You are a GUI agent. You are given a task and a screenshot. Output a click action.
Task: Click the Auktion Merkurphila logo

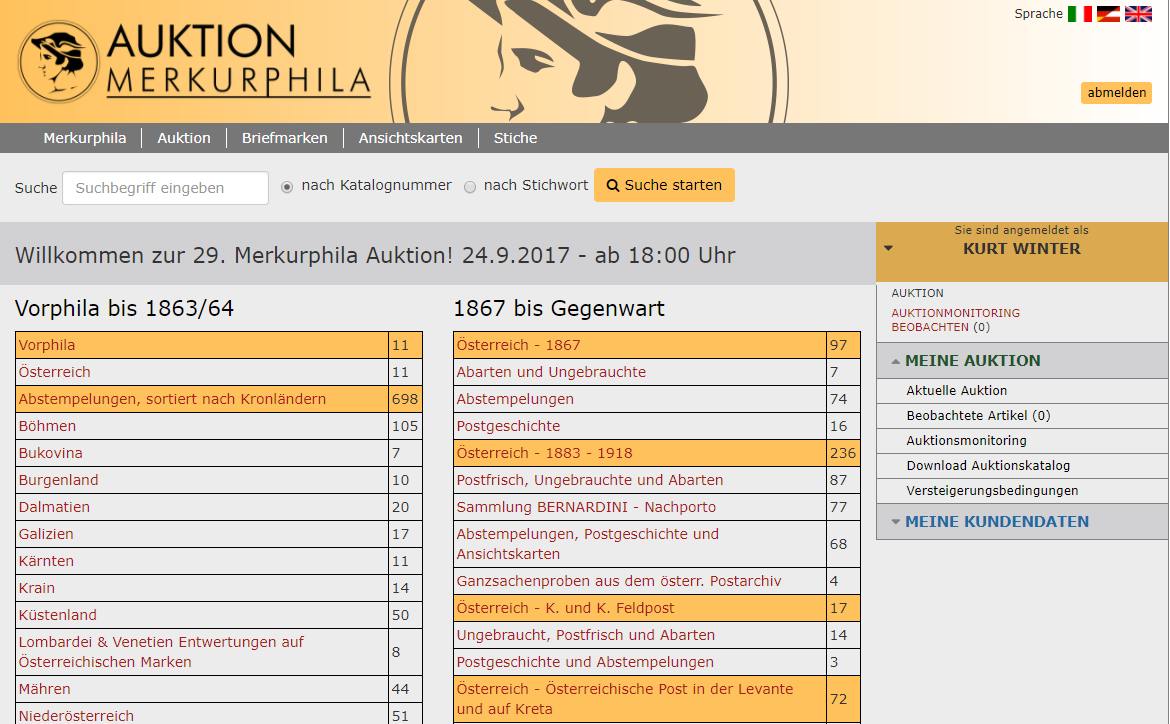pyautogui.click(x=195, y=61)
